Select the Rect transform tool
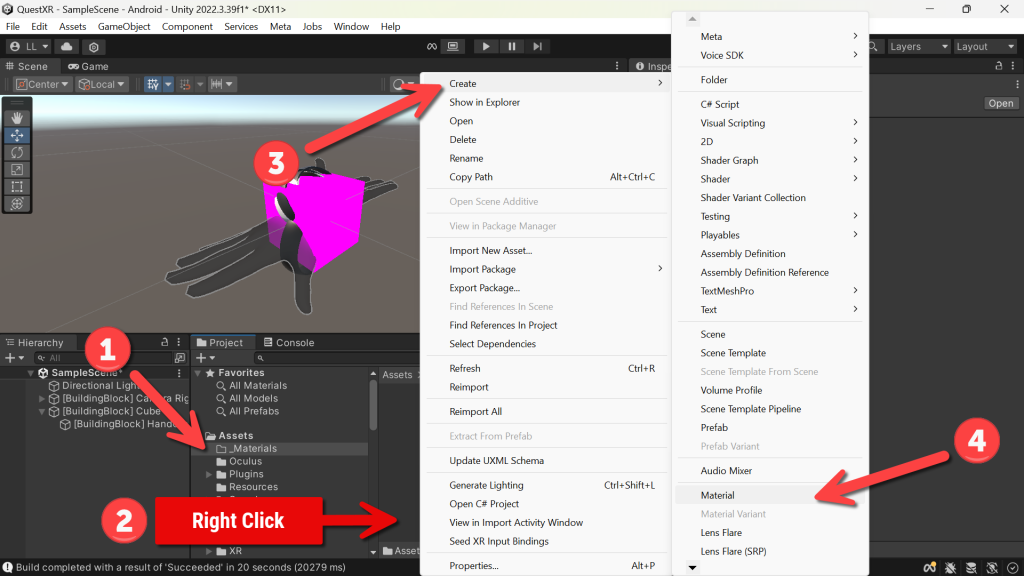1024x576 pixels. pyautogui.click(x=17, y=187)
